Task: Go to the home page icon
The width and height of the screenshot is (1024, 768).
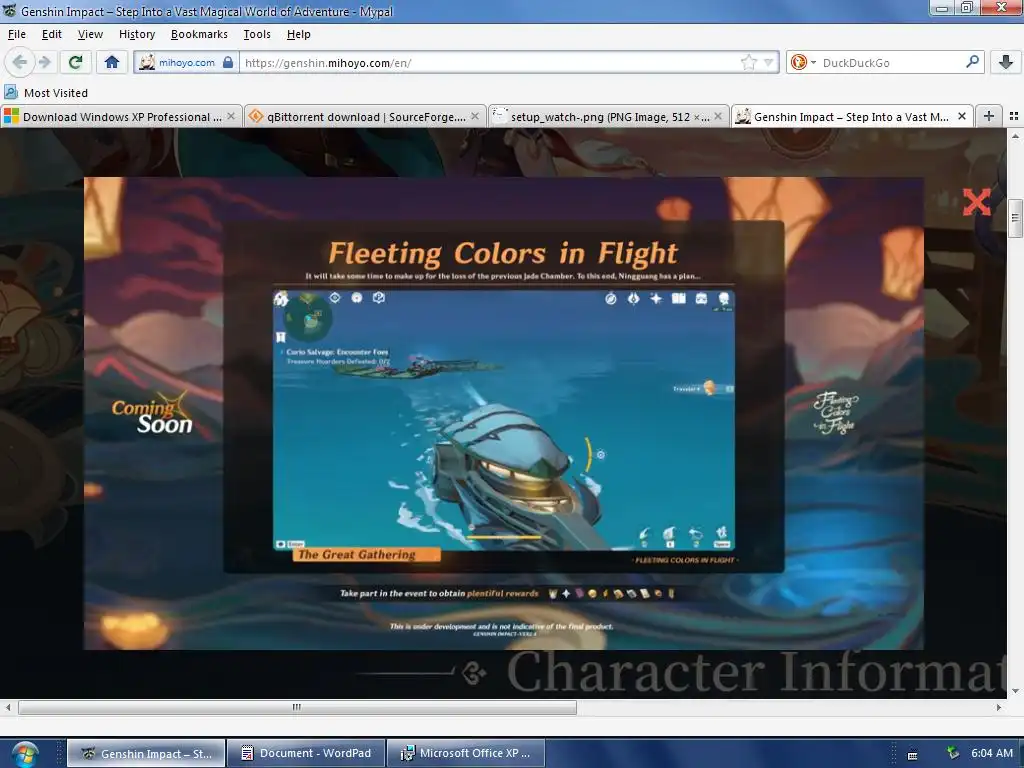Action: (x=112, y=63)
